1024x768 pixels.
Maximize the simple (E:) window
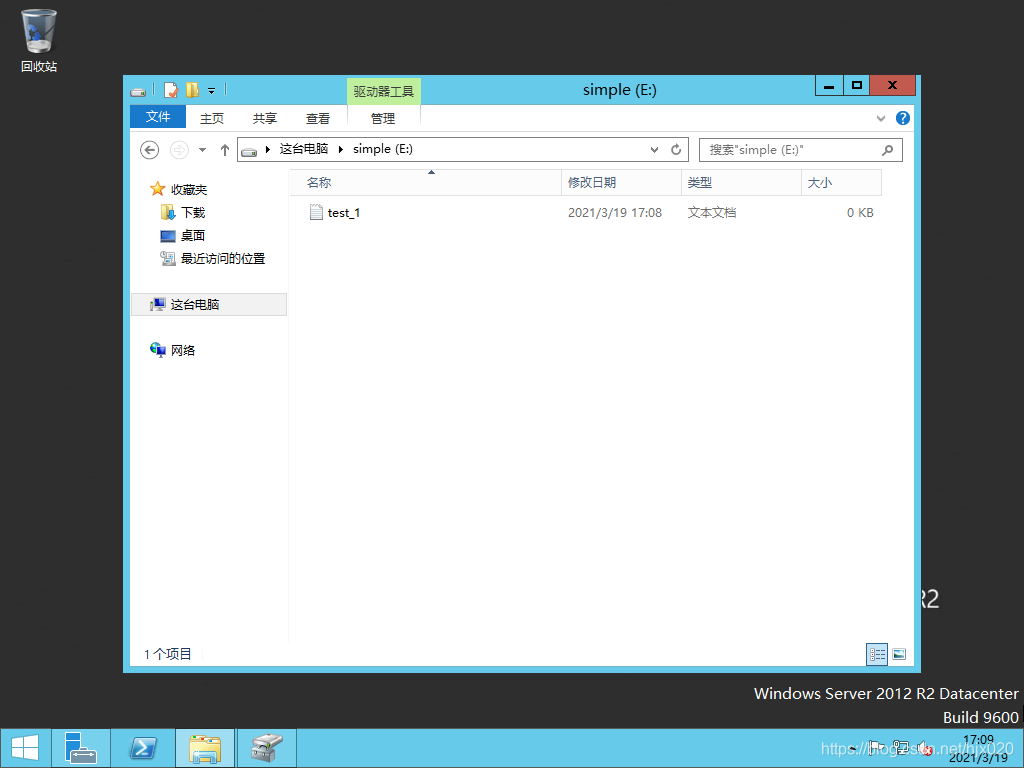[857, 86]
